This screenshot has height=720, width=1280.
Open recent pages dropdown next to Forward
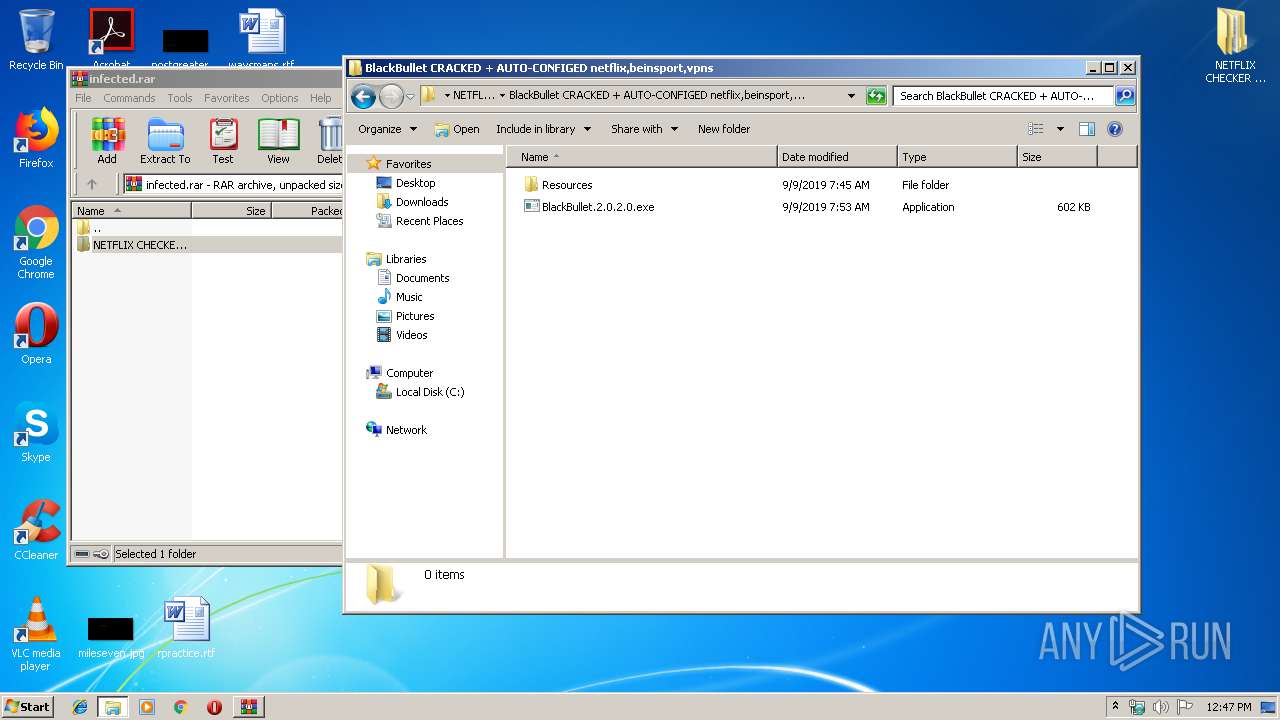pyautogui.click(x=410, y=97)
